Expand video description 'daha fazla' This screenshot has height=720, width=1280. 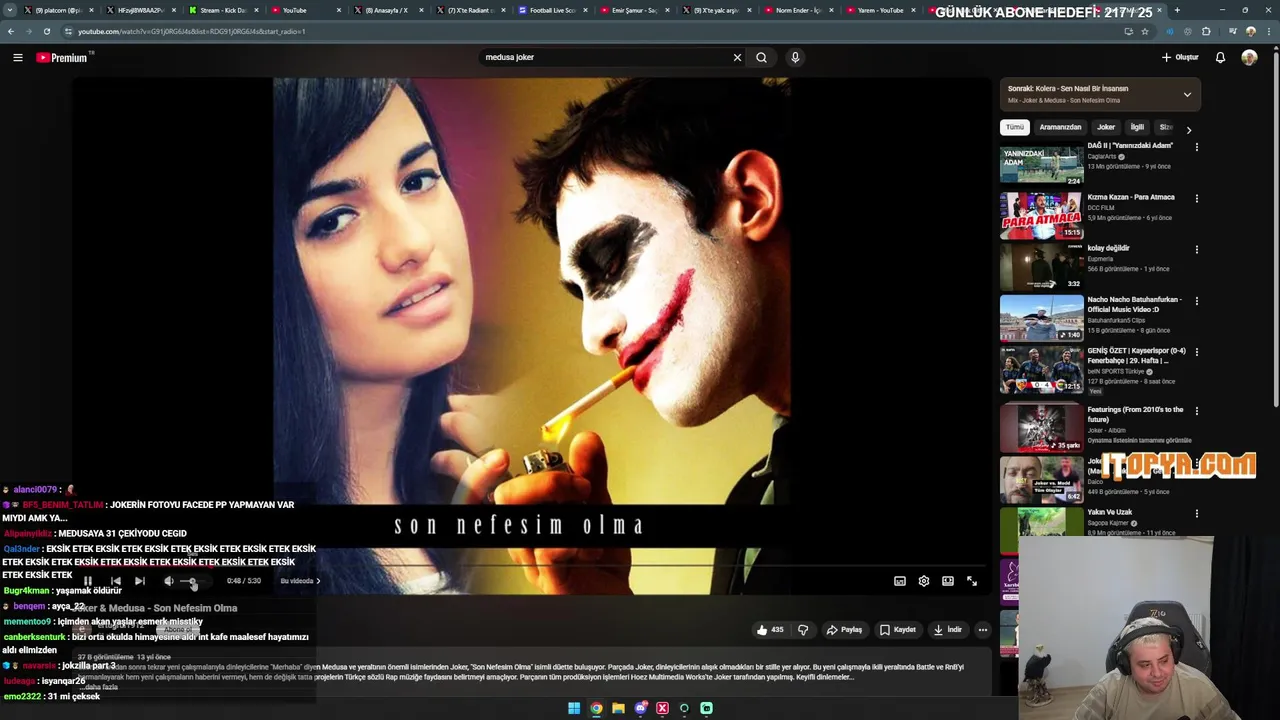coord(101,687)
